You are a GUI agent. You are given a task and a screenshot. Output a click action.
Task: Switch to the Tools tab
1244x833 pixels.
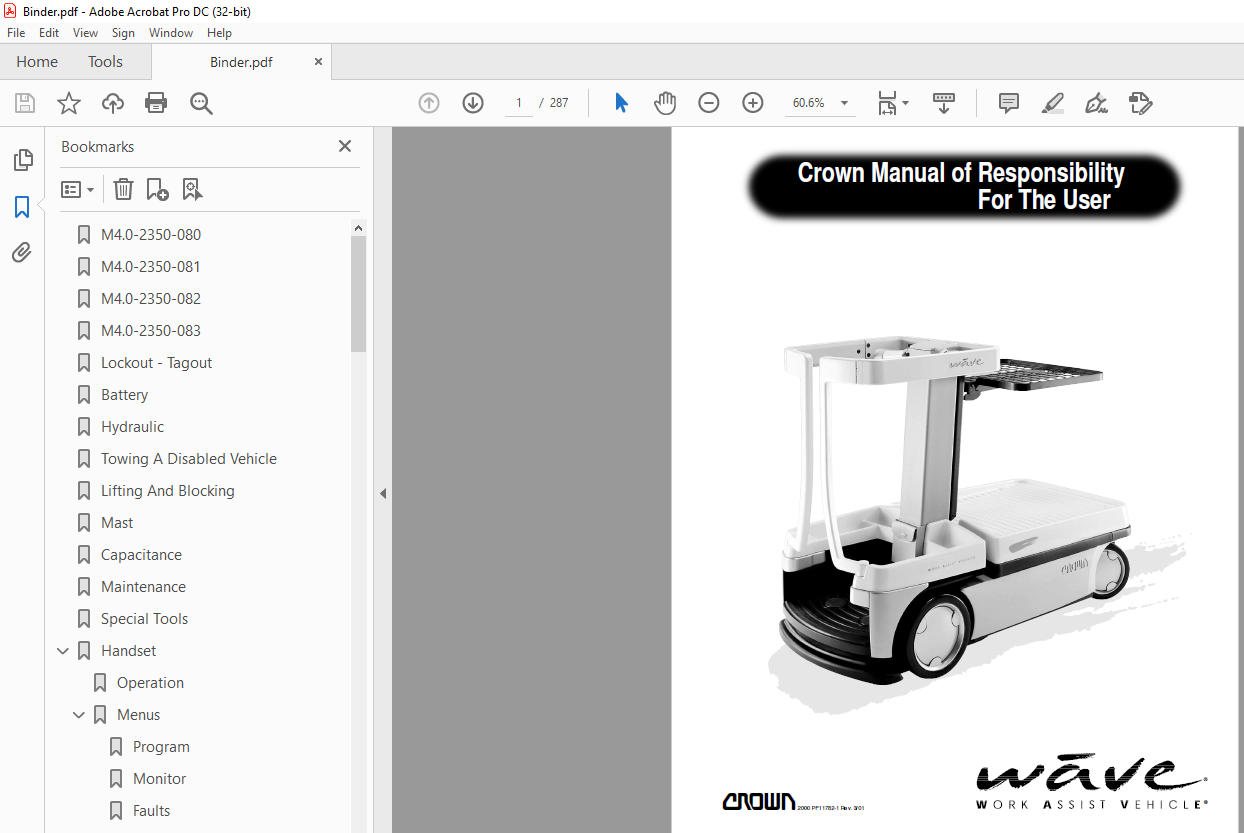click(105, 62)
